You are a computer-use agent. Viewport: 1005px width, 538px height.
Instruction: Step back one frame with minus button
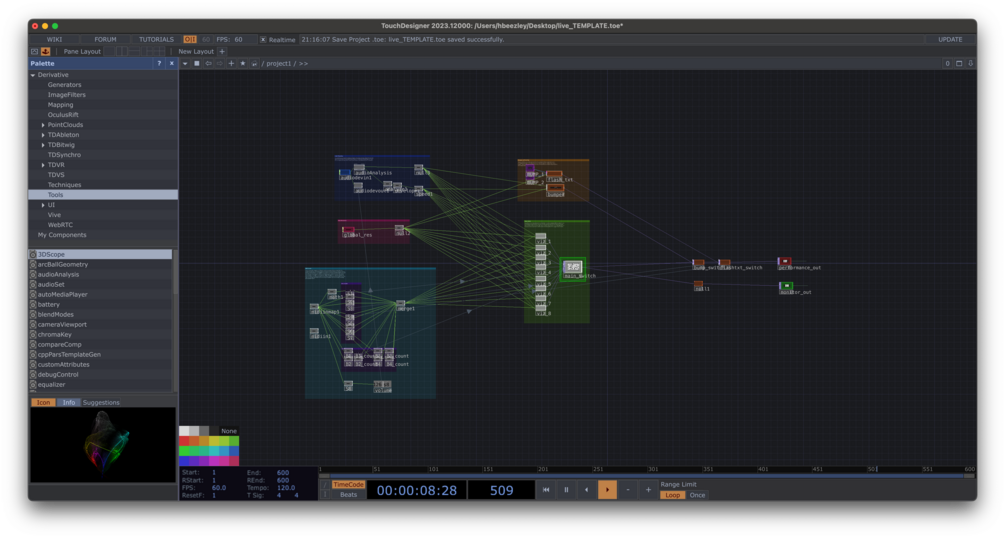[x=627, y=490]
